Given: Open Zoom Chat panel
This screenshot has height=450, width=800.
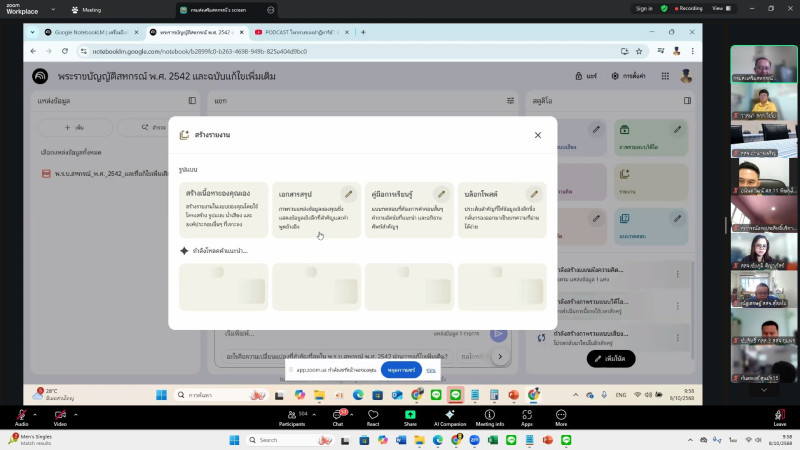Looking at the screenshot, I should [337, 416].
